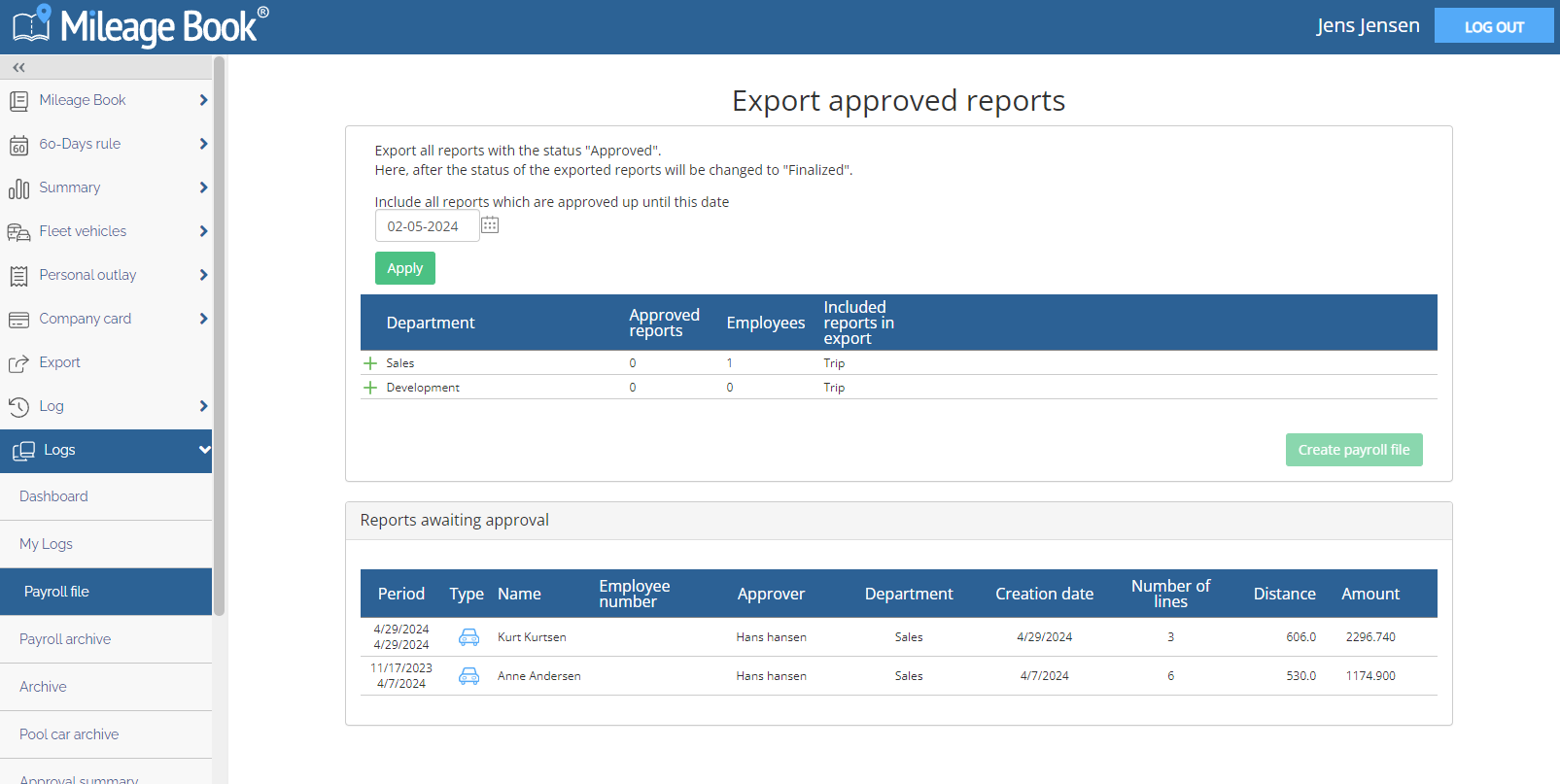Viewport: 1560px width, 784px height.
Task: Open the Dashboard menu item
Action: (106, 496)
